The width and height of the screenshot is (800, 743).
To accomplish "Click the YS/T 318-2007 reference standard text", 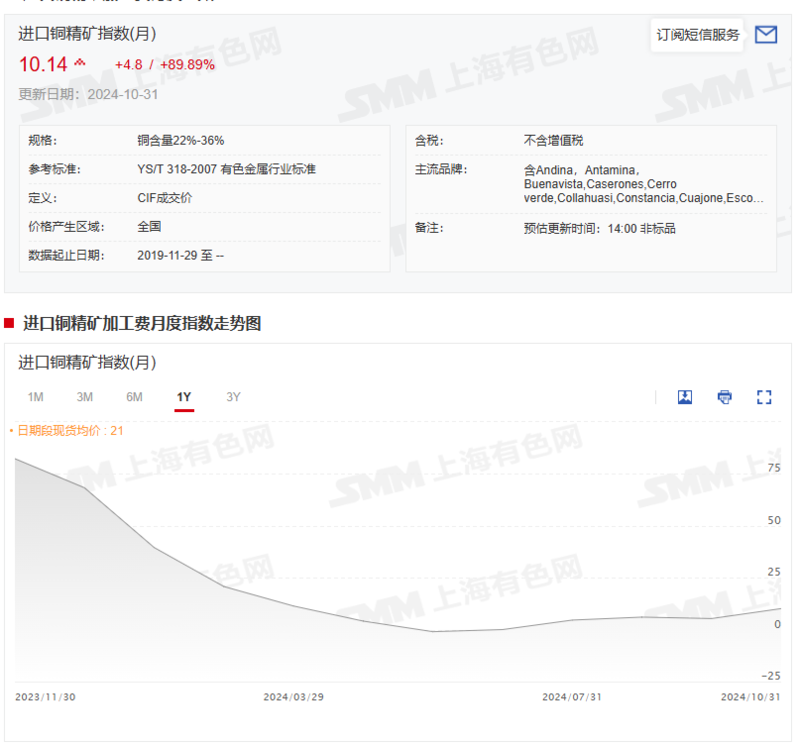I will pyautogui.click(x=226, y=169).
